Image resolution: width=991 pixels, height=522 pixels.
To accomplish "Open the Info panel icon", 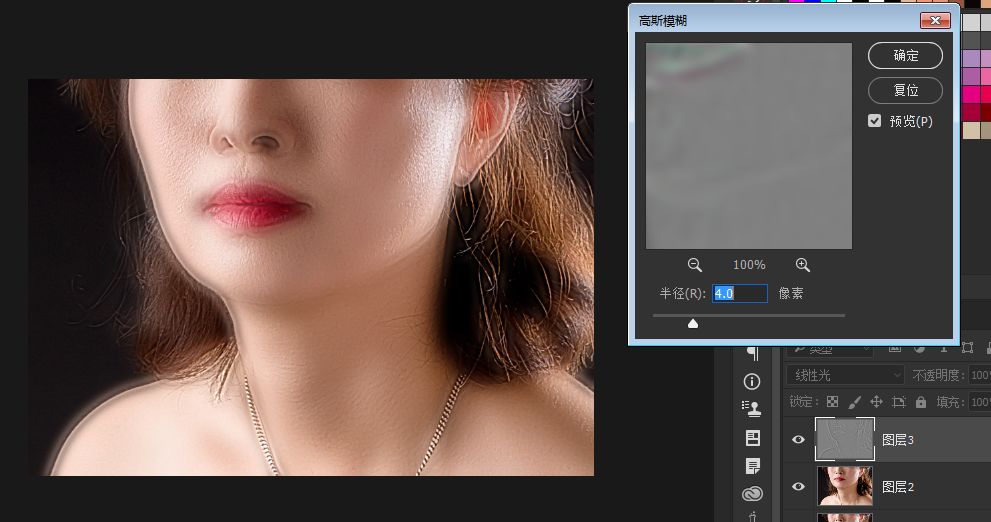I will (751, 381).
